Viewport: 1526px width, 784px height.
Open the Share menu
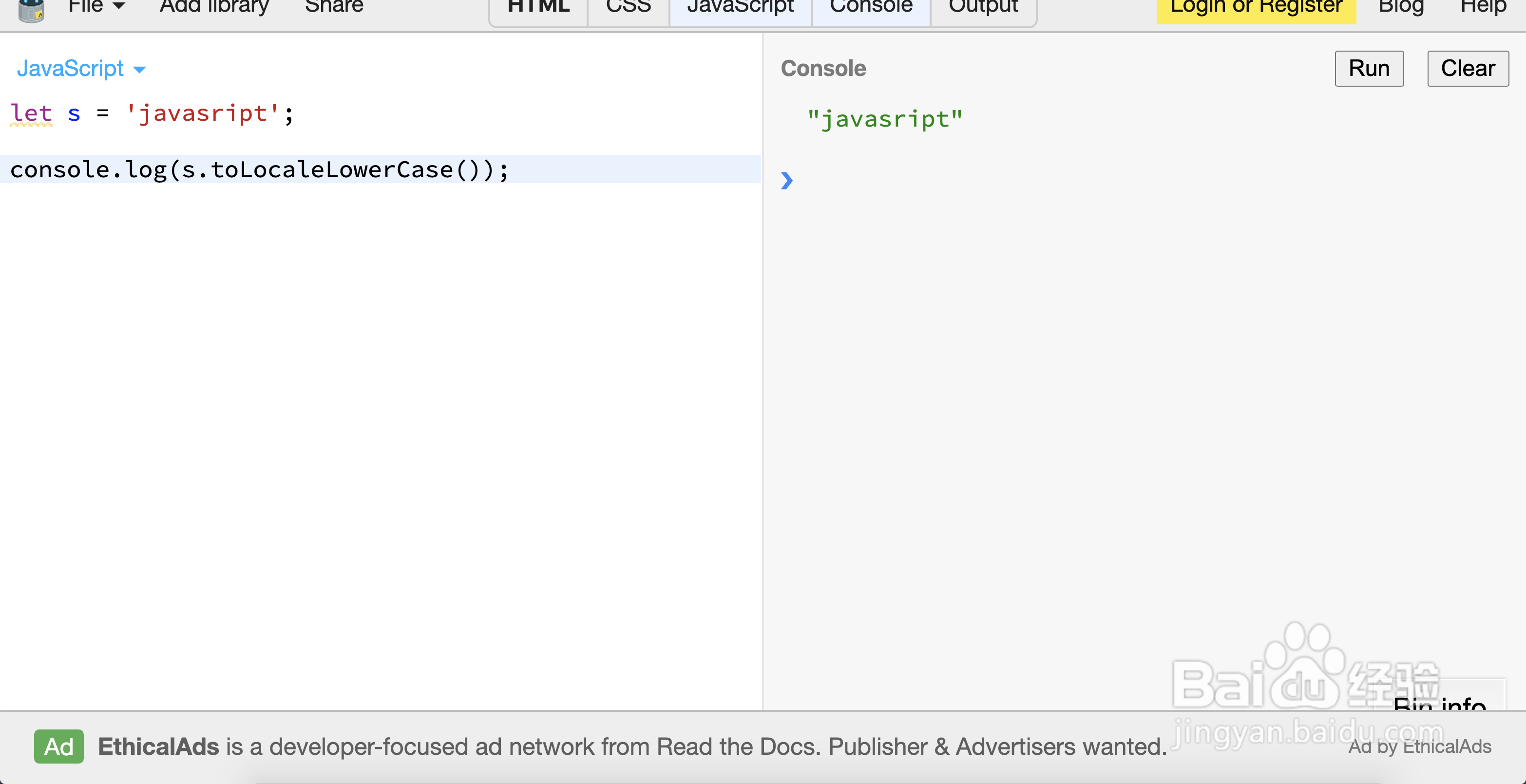(334, 7)
